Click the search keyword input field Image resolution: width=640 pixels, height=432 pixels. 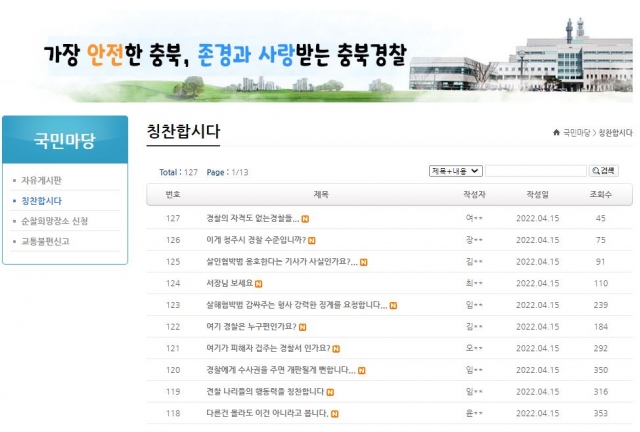[536, 171]
